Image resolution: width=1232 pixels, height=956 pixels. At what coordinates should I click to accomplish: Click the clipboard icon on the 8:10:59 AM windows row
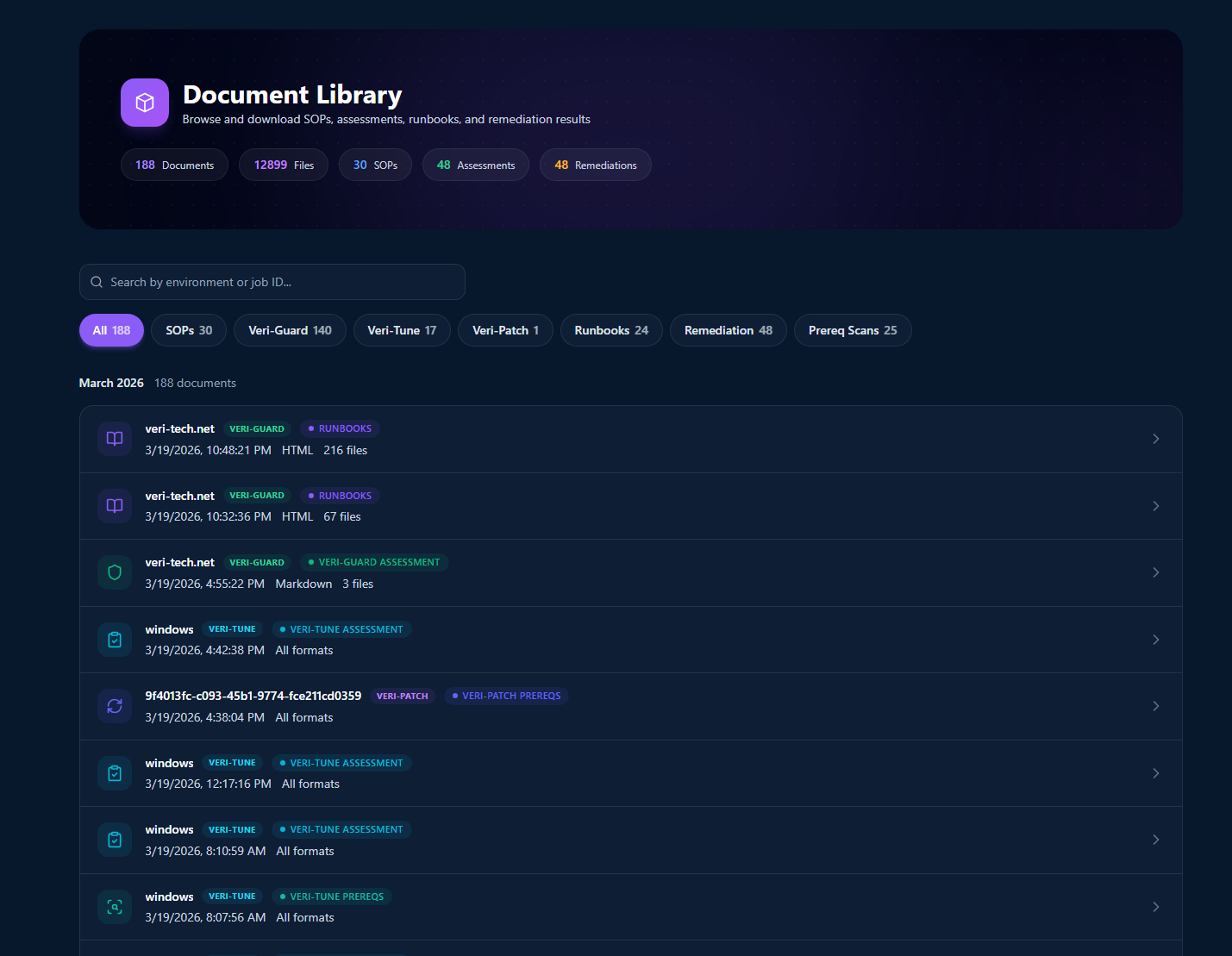(x=114, y=840)
